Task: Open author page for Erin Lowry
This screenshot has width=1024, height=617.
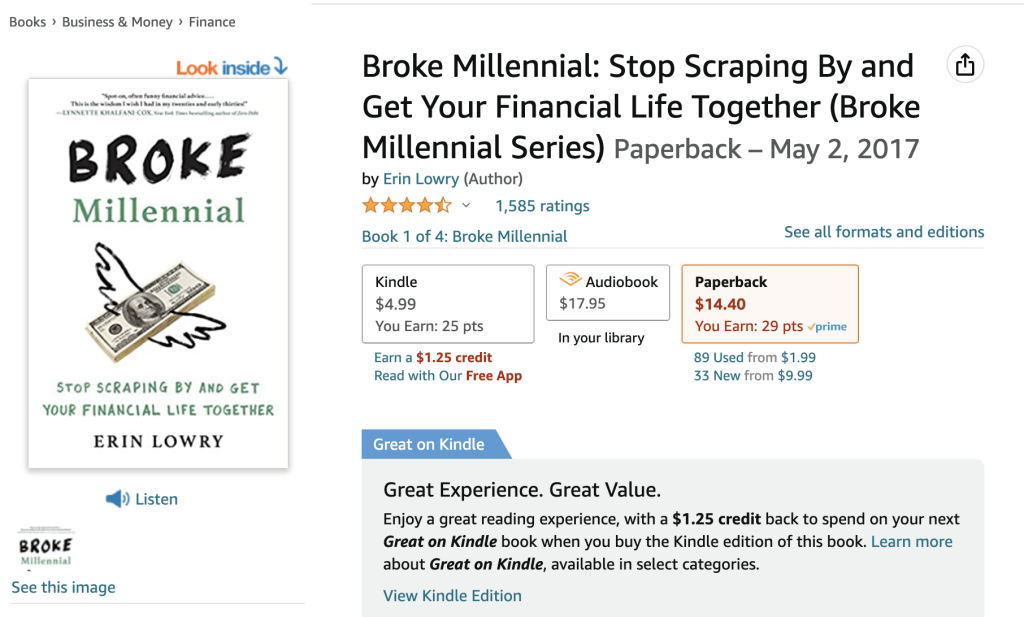Action: tap(422, 178)
